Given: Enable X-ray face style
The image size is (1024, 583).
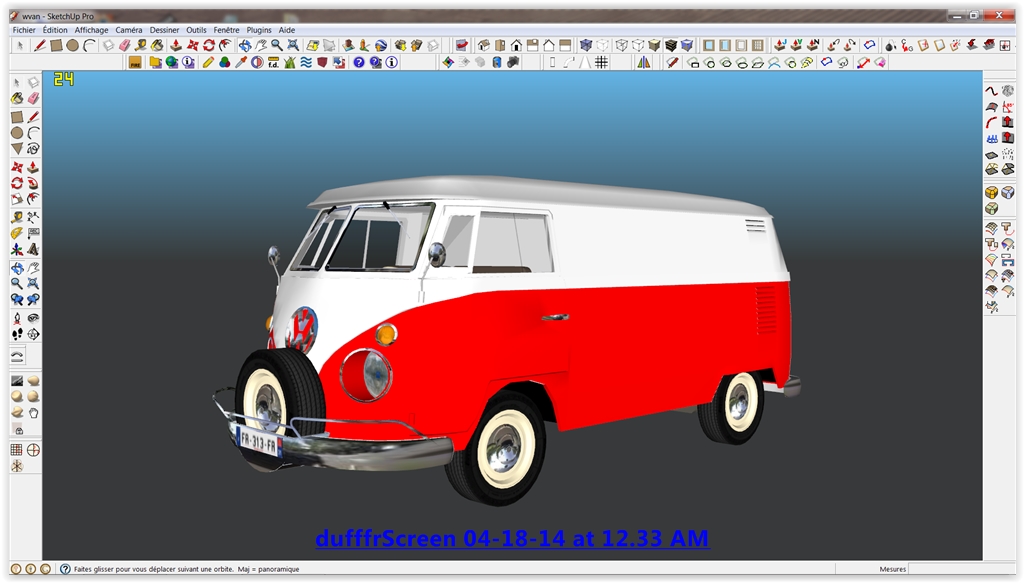Looking at the screenshot, I should point(586,45).
